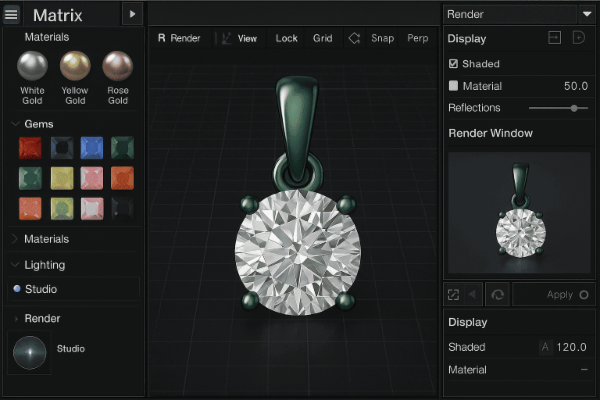Image resolution: width=600 pixels, height=400 pixels.
Task: Select the Studio lighting radio option
Action: (x=17, y=289)
